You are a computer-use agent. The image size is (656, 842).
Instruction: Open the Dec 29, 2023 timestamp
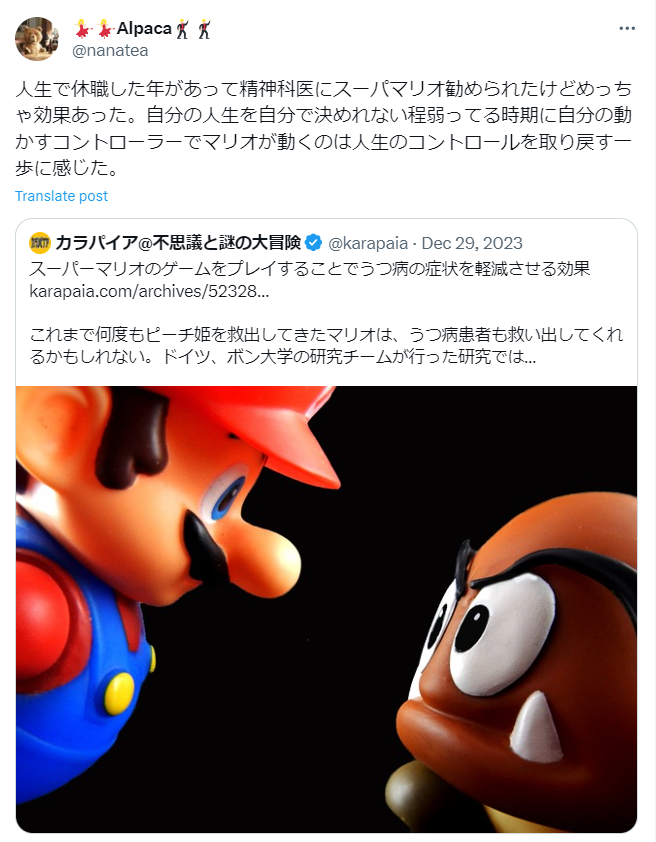[x=472, y=243]
